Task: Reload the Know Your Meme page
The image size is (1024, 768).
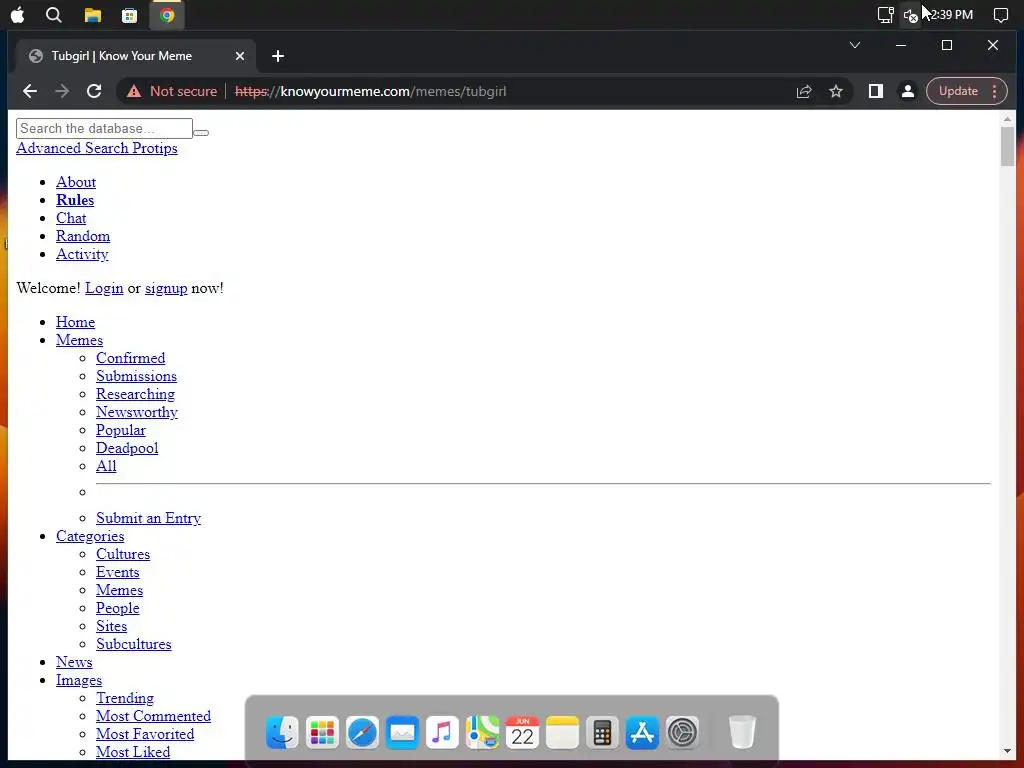Action: tap(94, 91)
